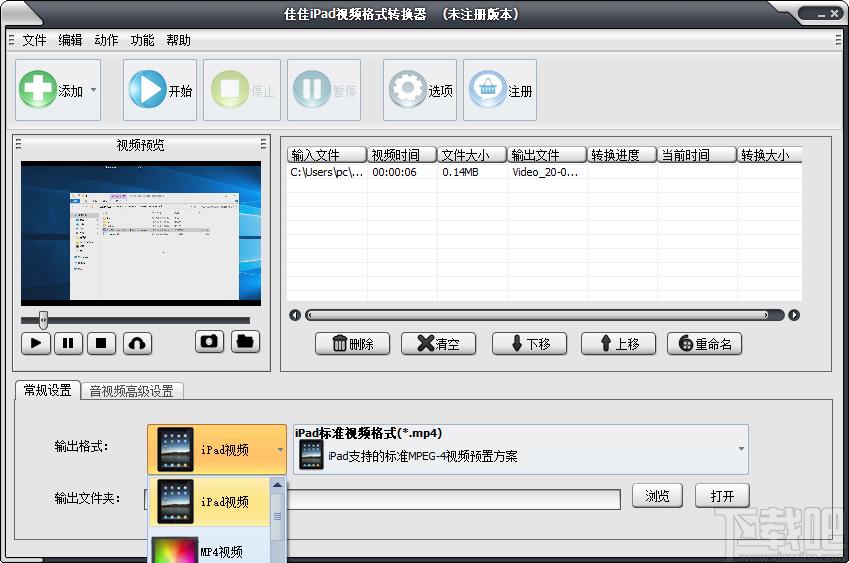Image resolution: width=849 pixels, height=563 pixels.
Task: Click the 文件大小 column header
Action: pyautogui.click(x=472, y=155)
